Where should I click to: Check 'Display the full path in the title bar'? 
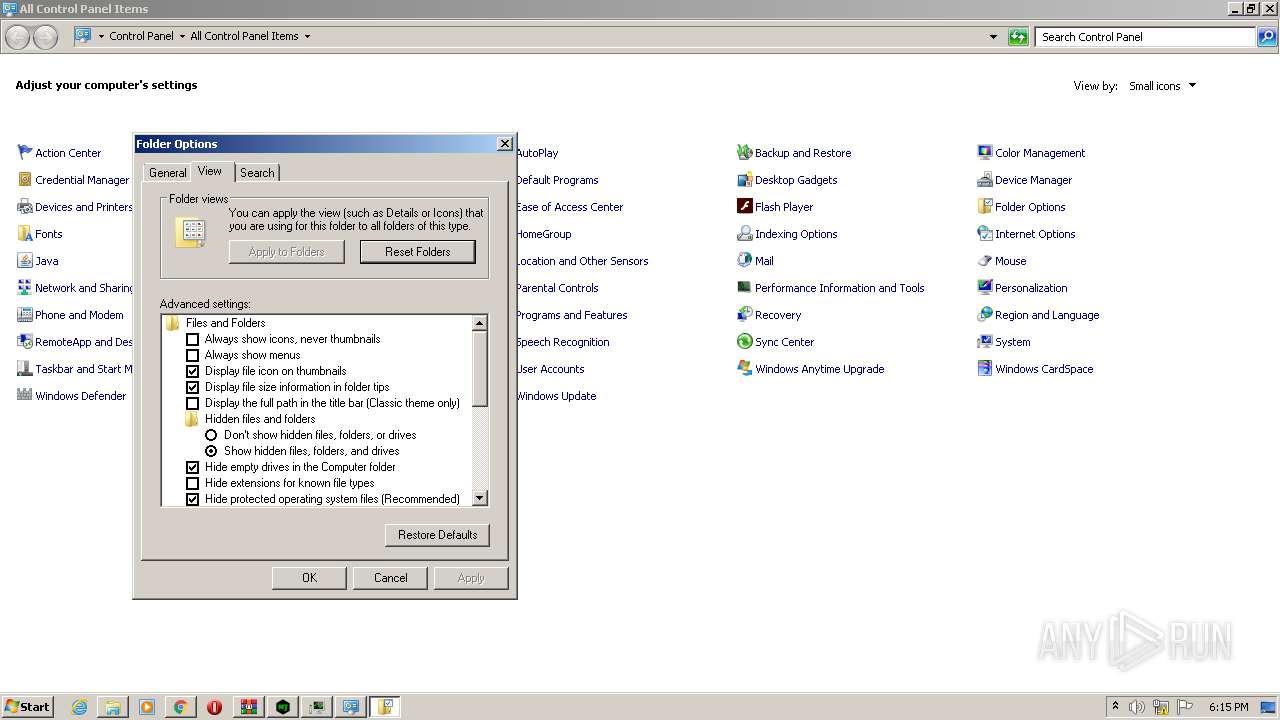[193, 403]
